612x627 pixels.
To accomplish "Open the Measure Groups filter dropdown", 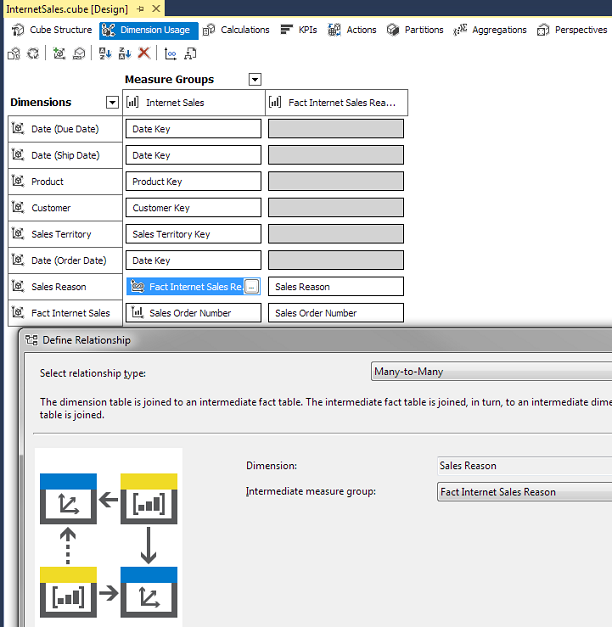I will pyautogui.click(x=255, y=79).
